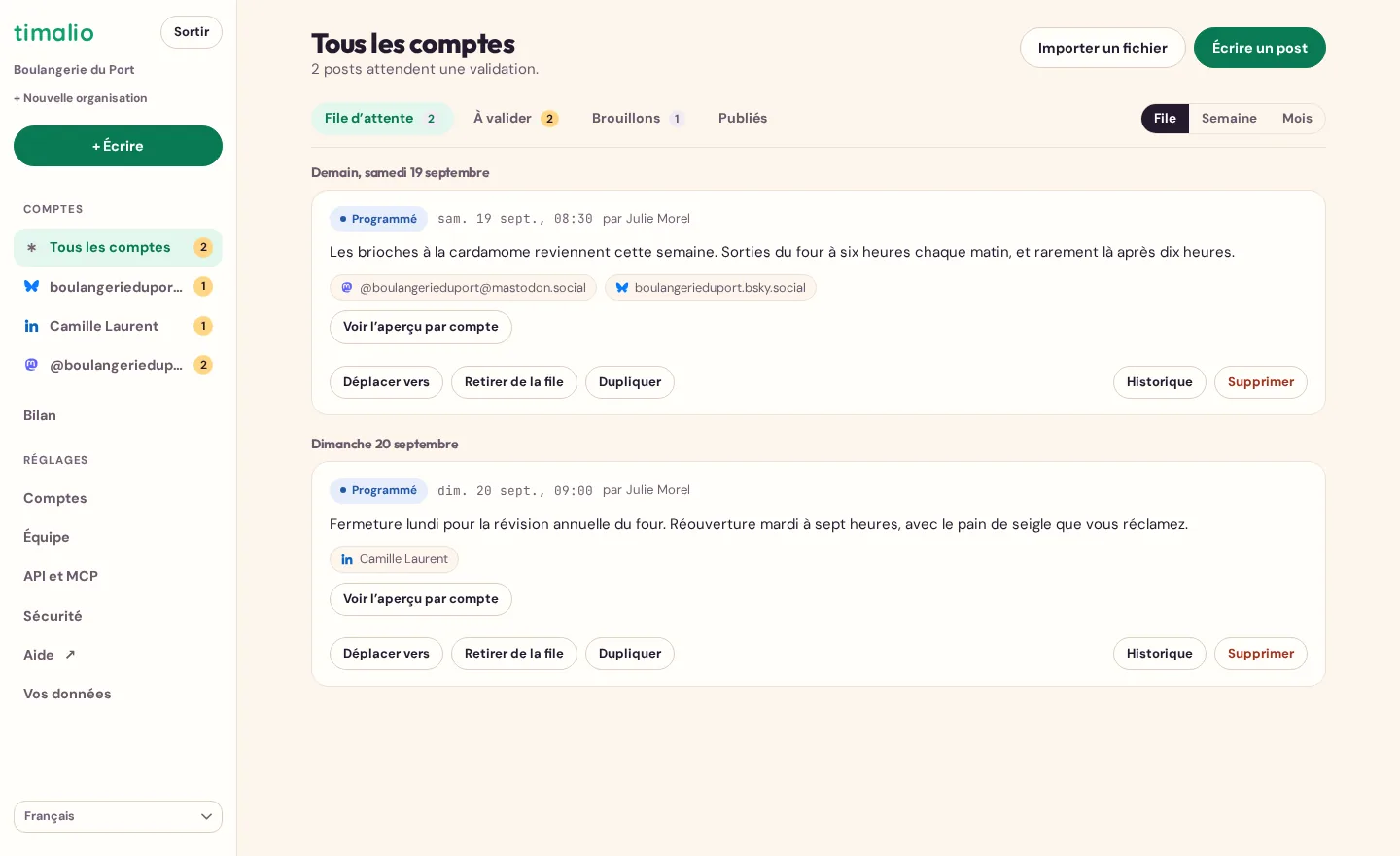Click the LinkedIn icon next to Camille Laurent in sidebar
The image size is (1400, 856).
click(x=31, y=326)
